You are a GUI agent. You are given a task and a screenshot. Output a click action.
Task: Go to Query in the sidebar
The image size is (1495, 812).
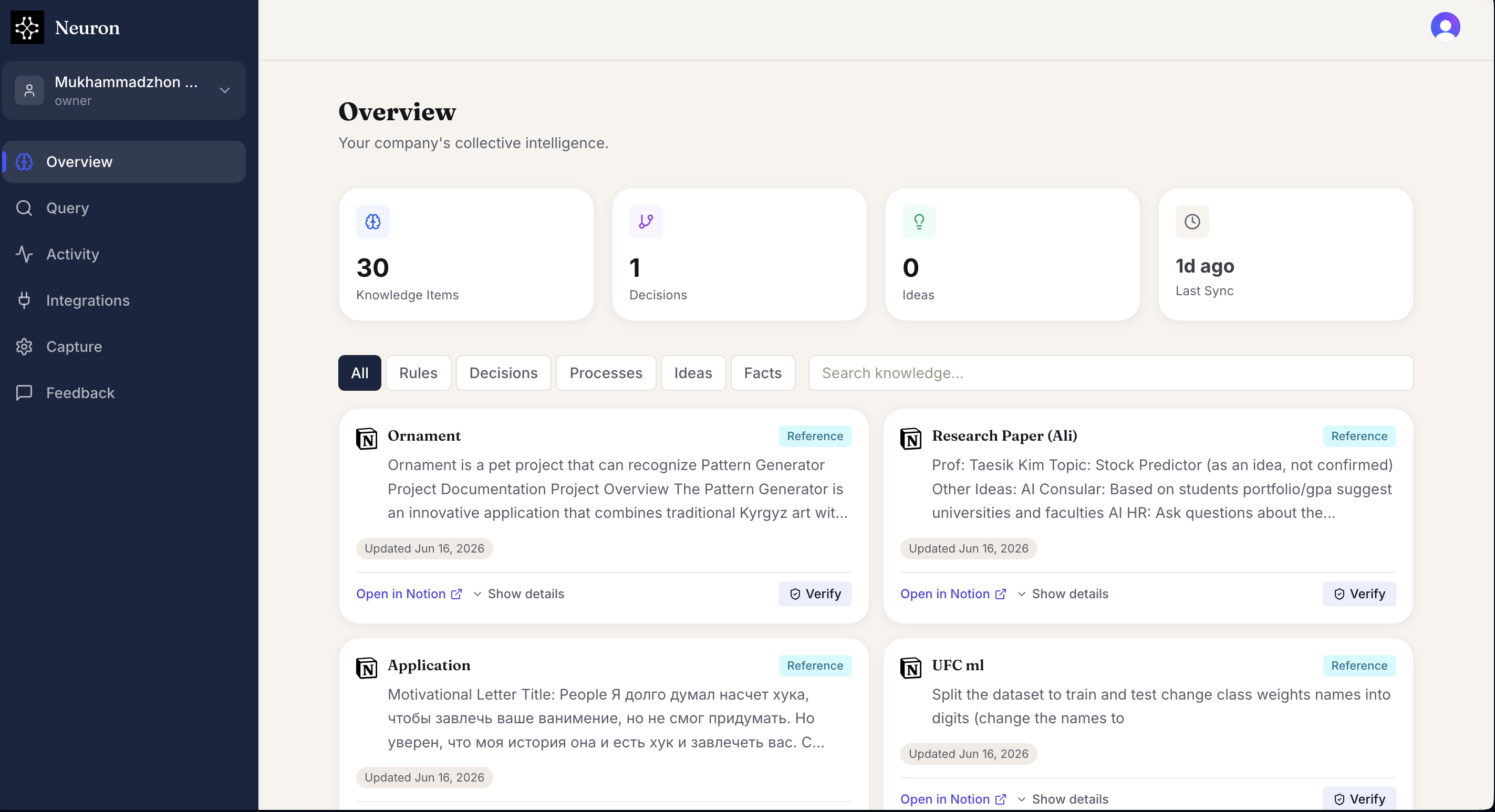click(x=123, y=208)
